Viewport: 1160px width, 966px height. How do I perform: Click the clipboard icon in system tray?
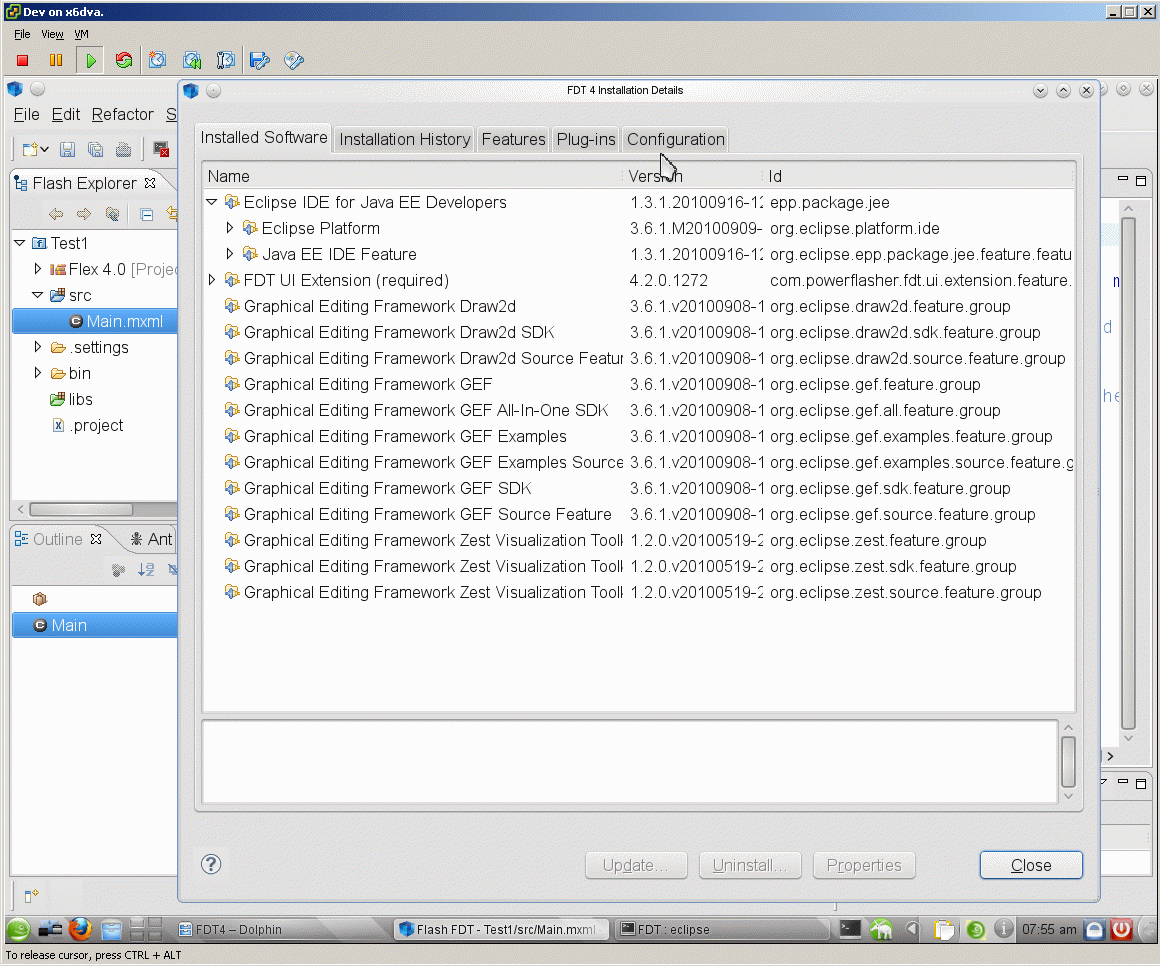(x=944, y=929)
